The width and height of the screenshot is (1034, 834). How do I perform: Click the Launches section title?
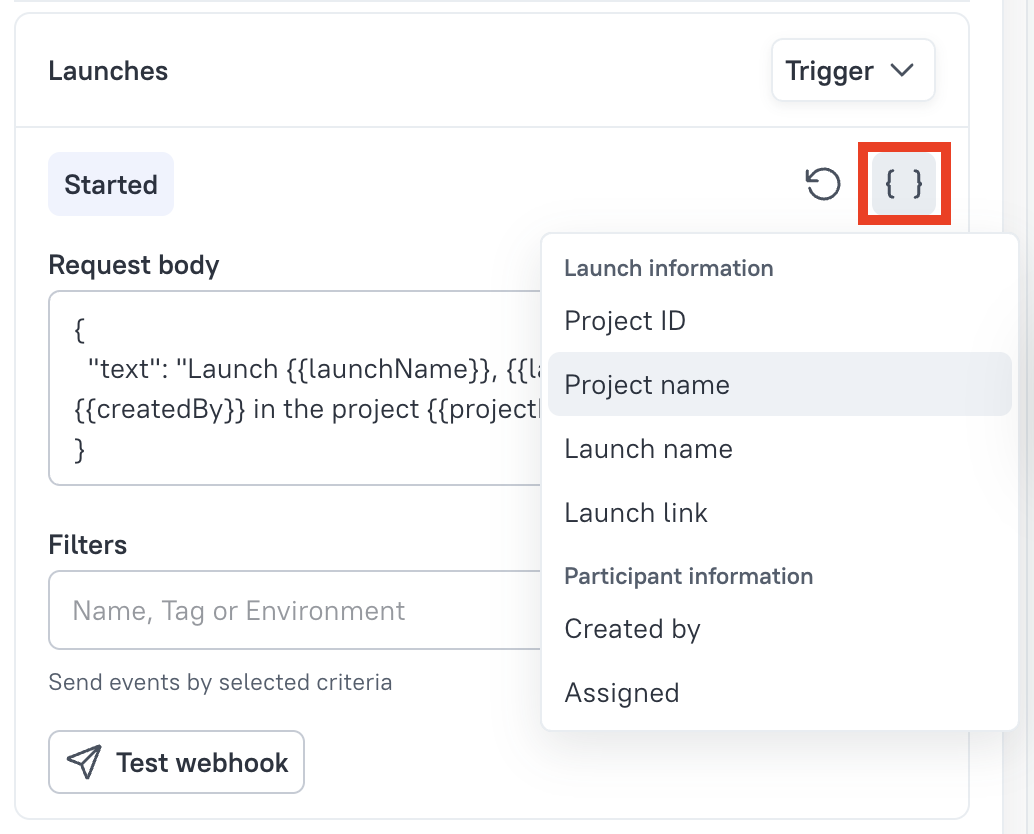click(108, 71)
